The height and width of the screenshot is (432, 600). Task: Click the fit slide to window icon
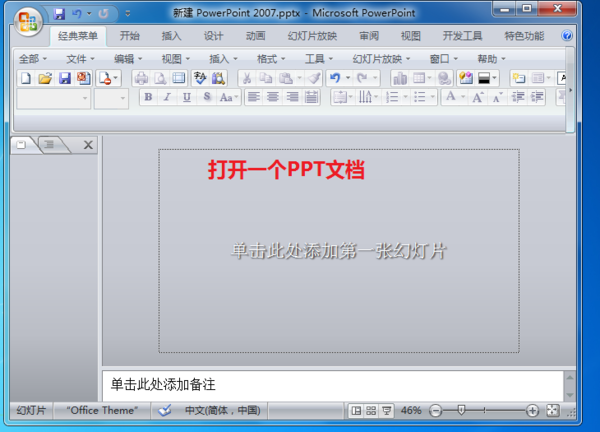(553, 411)
